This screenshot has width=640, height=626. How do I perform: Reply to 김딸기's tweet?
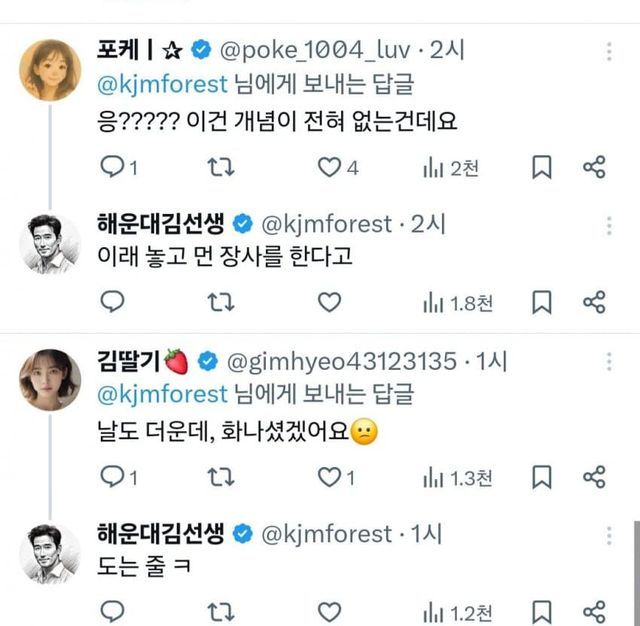tap(113, 478)
